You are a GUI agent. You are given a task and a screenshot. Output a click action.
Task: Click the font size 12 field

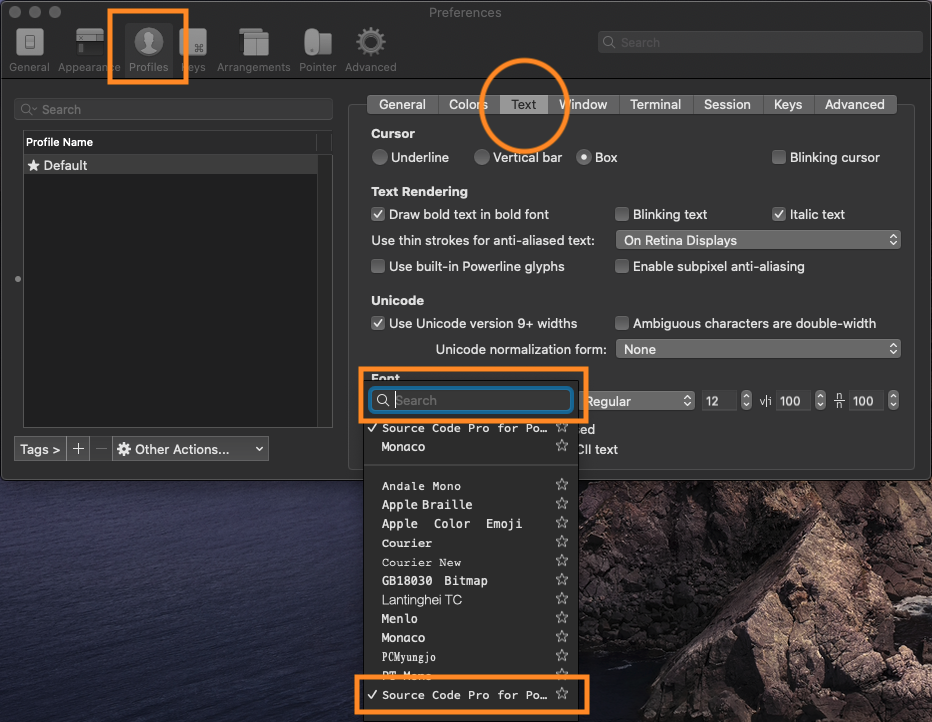pos(719,401)
